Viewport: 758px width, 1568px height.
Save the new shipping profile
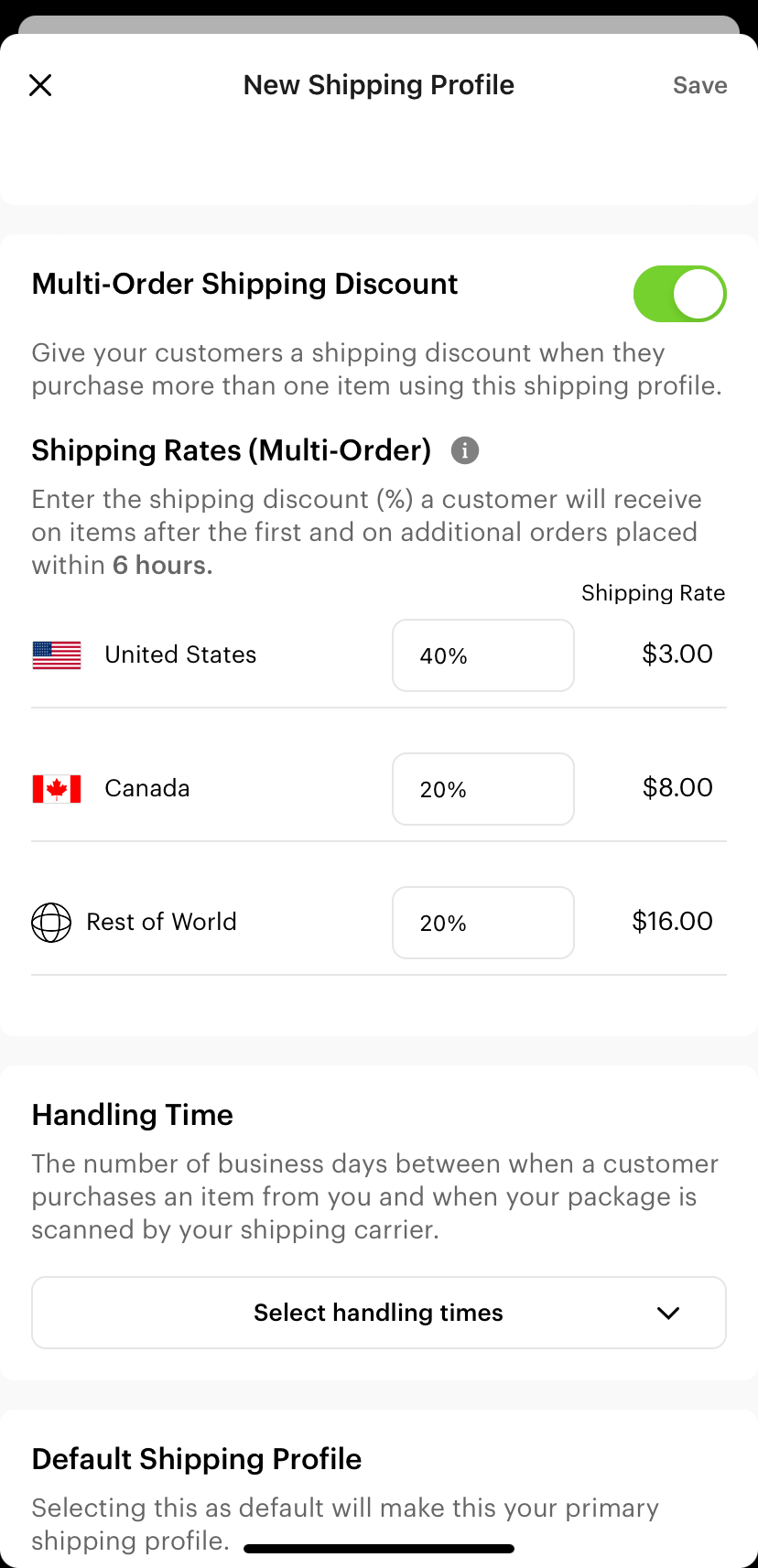(x=699, y=84)
